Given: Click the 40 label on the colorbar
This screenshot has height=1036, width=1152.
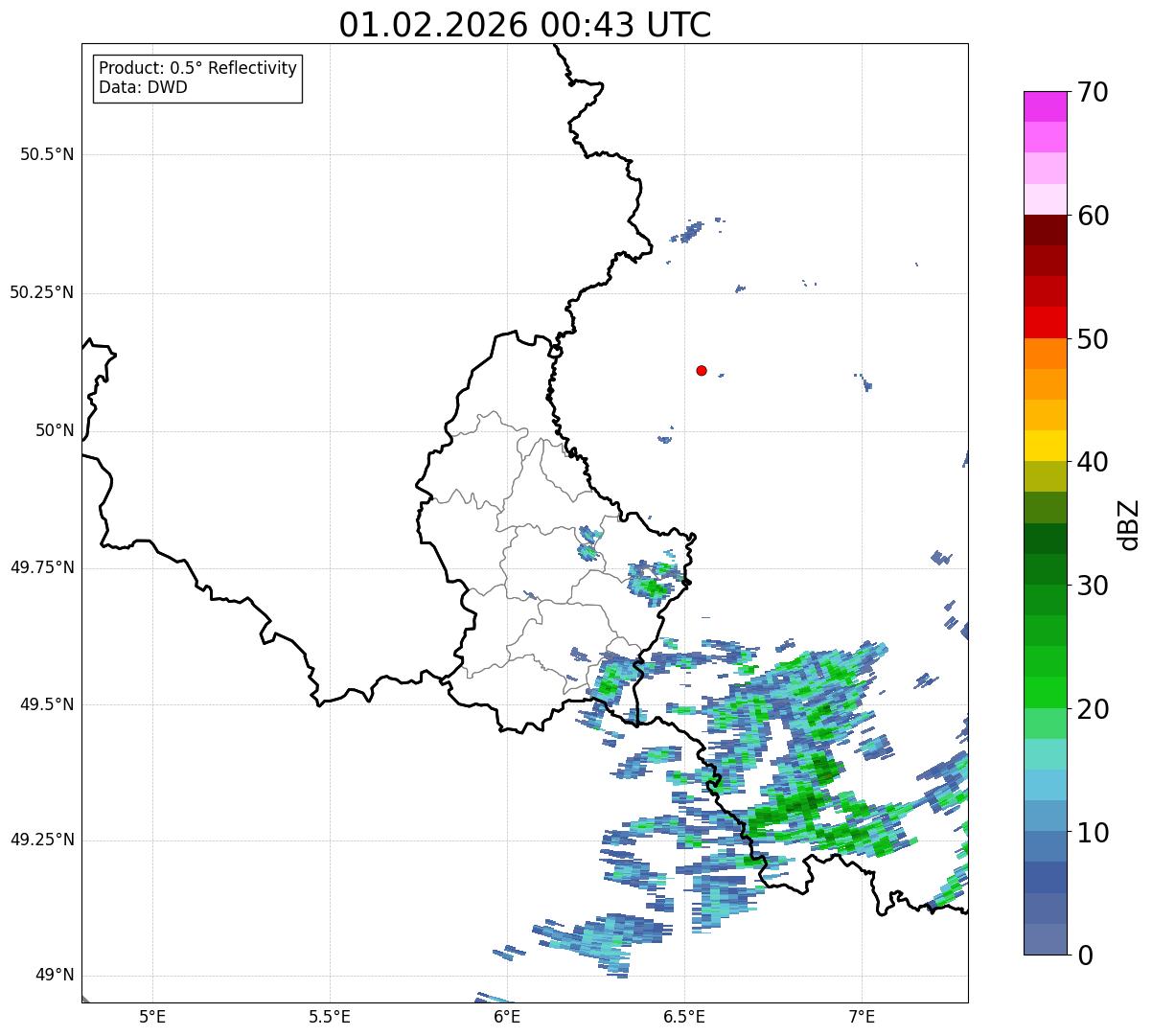Looking at the screenshot, I should 1092,462.
